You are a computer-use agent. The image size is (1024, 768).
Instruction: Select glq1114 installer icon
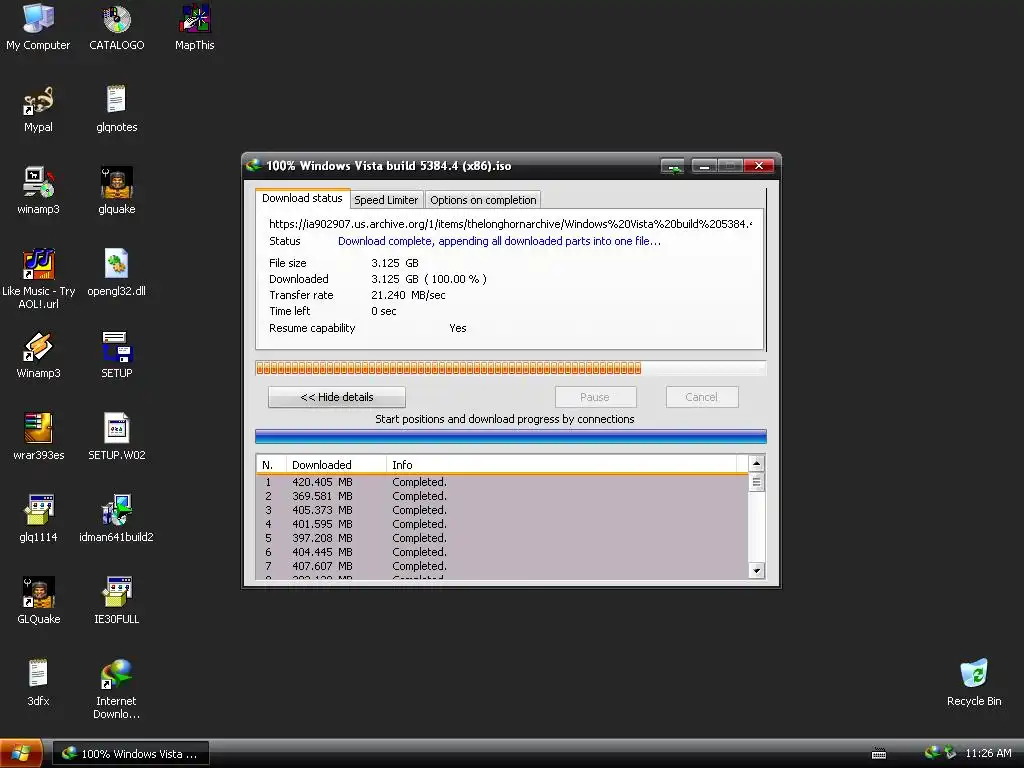38,519
